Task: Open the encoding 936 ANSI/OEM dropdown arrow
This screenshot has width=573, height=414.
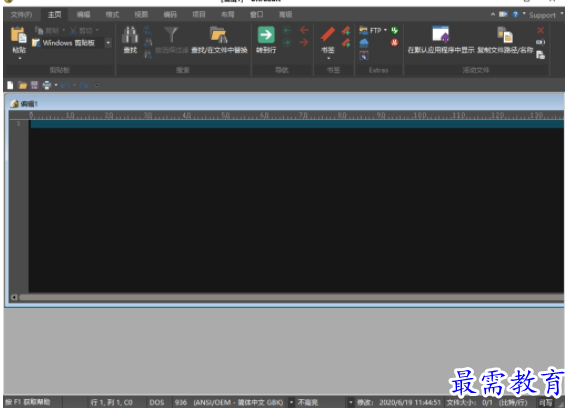Action: (291, 402)
